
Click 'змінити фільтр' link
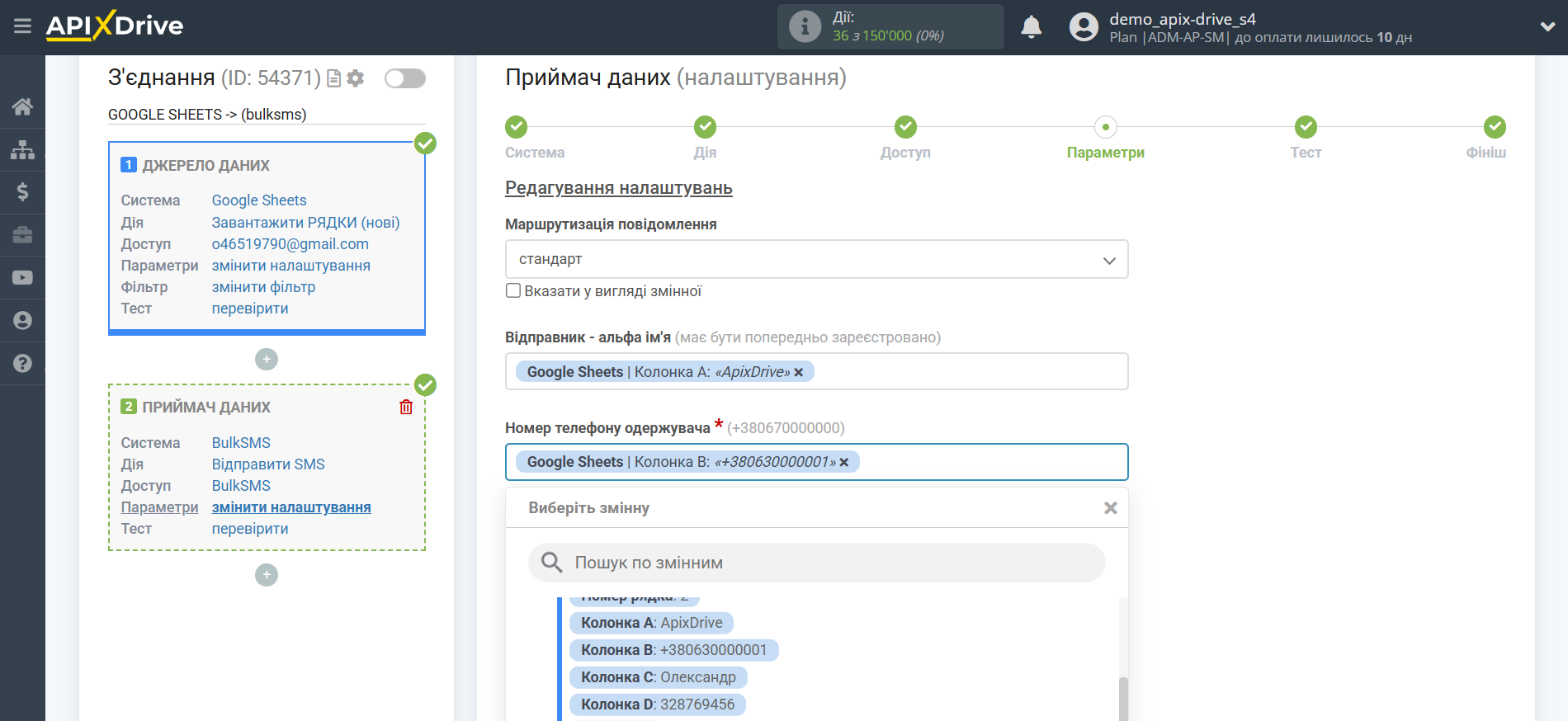263,287
